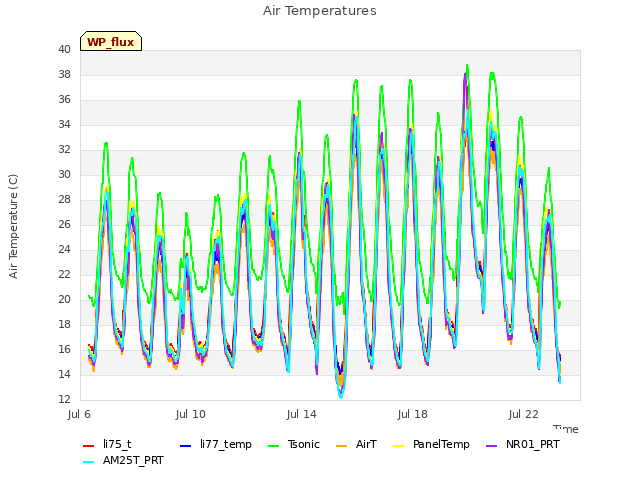This screenshot has height=480, width=640.
Task: Toggle li77_temp series in the legend
Action: (216, 444)
